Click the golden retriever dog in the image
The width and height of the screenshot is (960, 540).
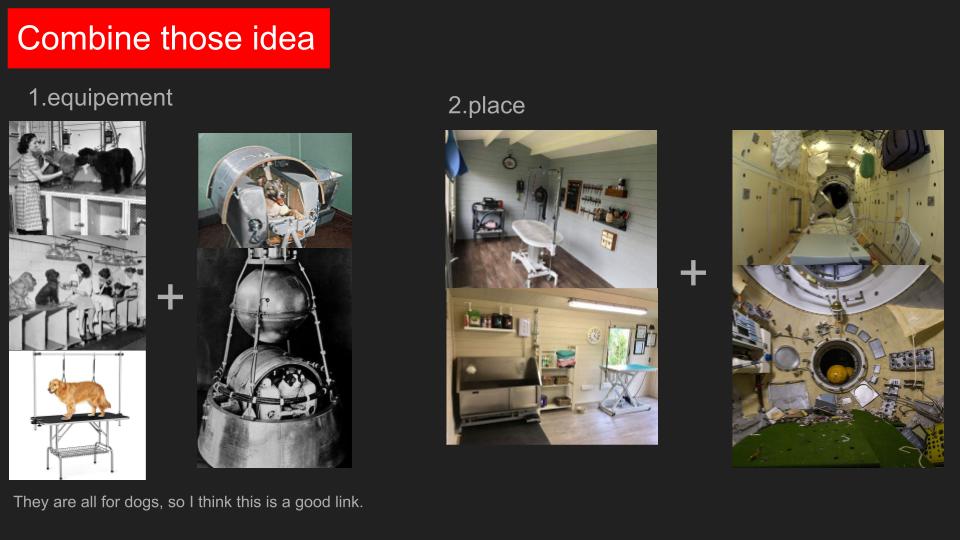(78, 397)
